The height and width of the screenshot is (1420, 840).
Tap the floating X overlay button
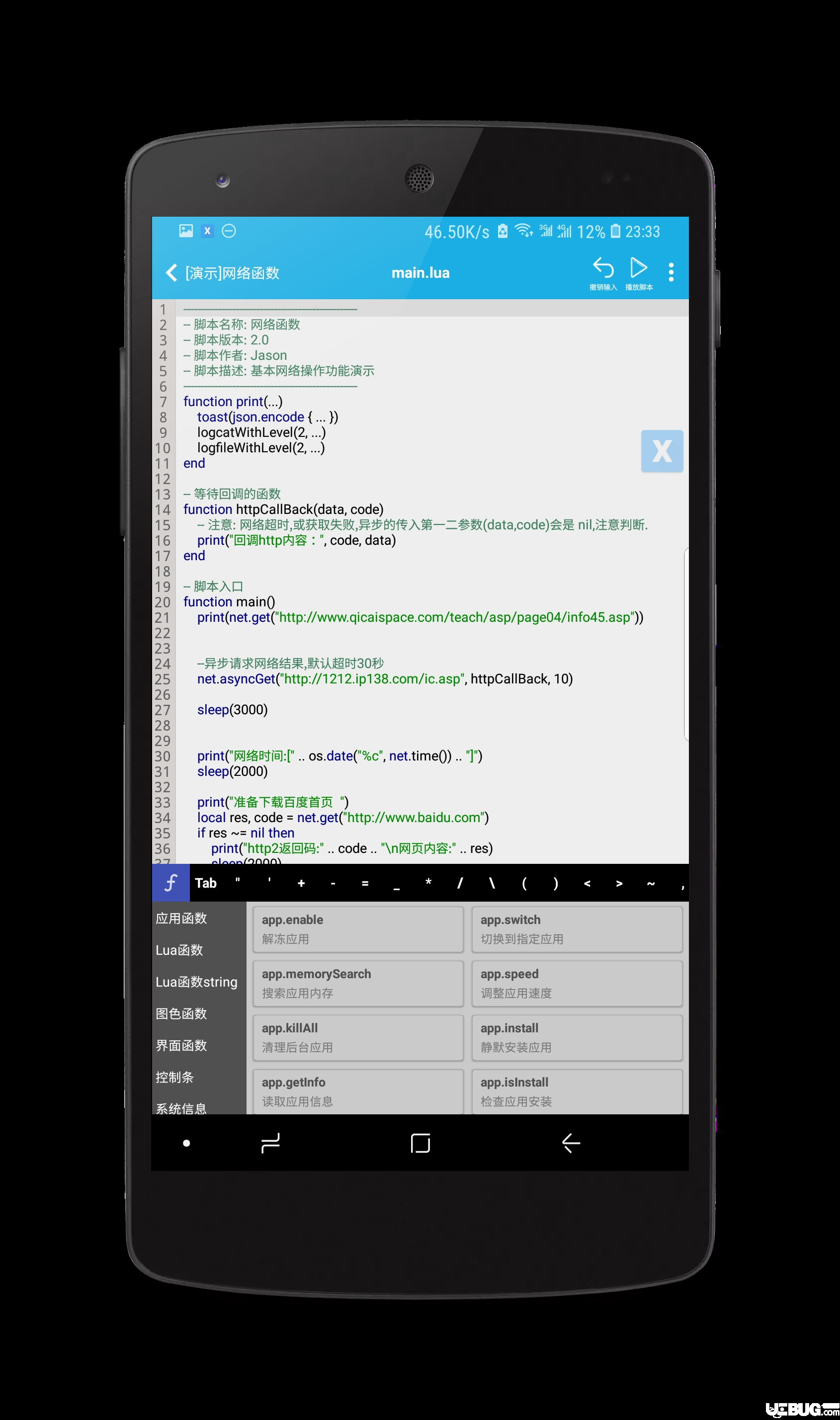(662, 451)
